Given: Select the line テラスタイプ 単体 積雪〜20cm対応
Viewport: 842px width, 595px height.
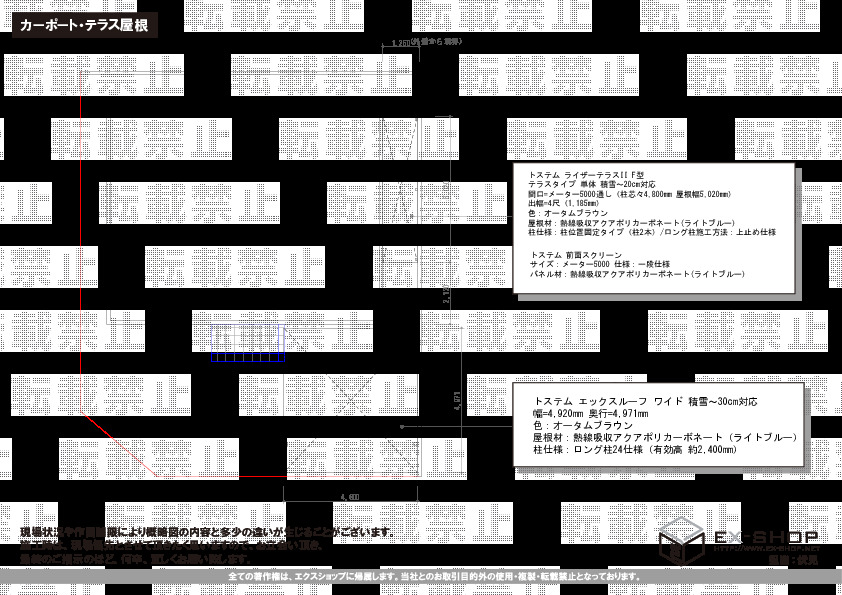Looking at the screenshot, I should 592,185.
